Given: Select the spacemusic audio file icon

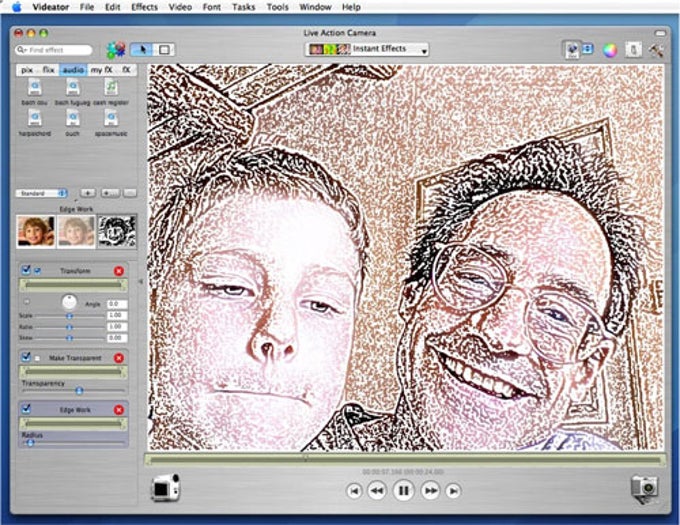Looking at the screenshot, I should coord(111,118).
